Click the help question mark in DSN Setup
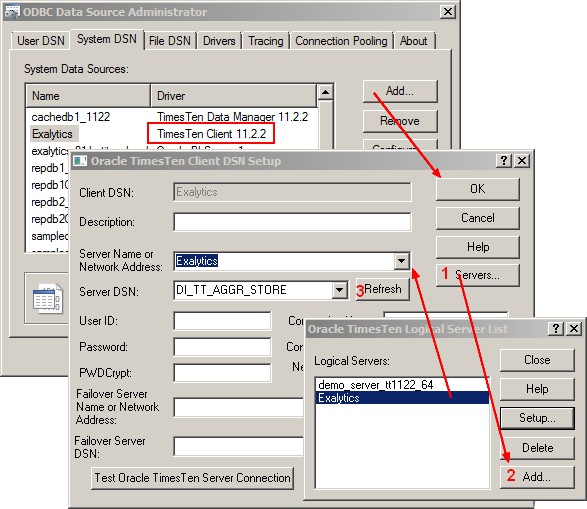Viewport: 587px width, 509px height. (x=504, y=161)
